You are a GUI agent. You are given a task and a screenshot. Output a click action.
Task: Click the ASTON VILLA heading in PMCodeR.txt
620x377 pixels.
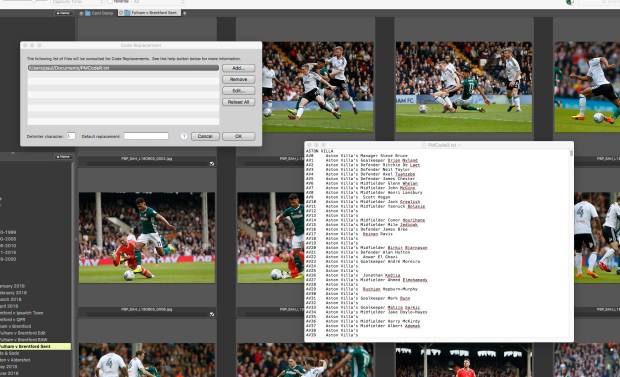point(319,151)
